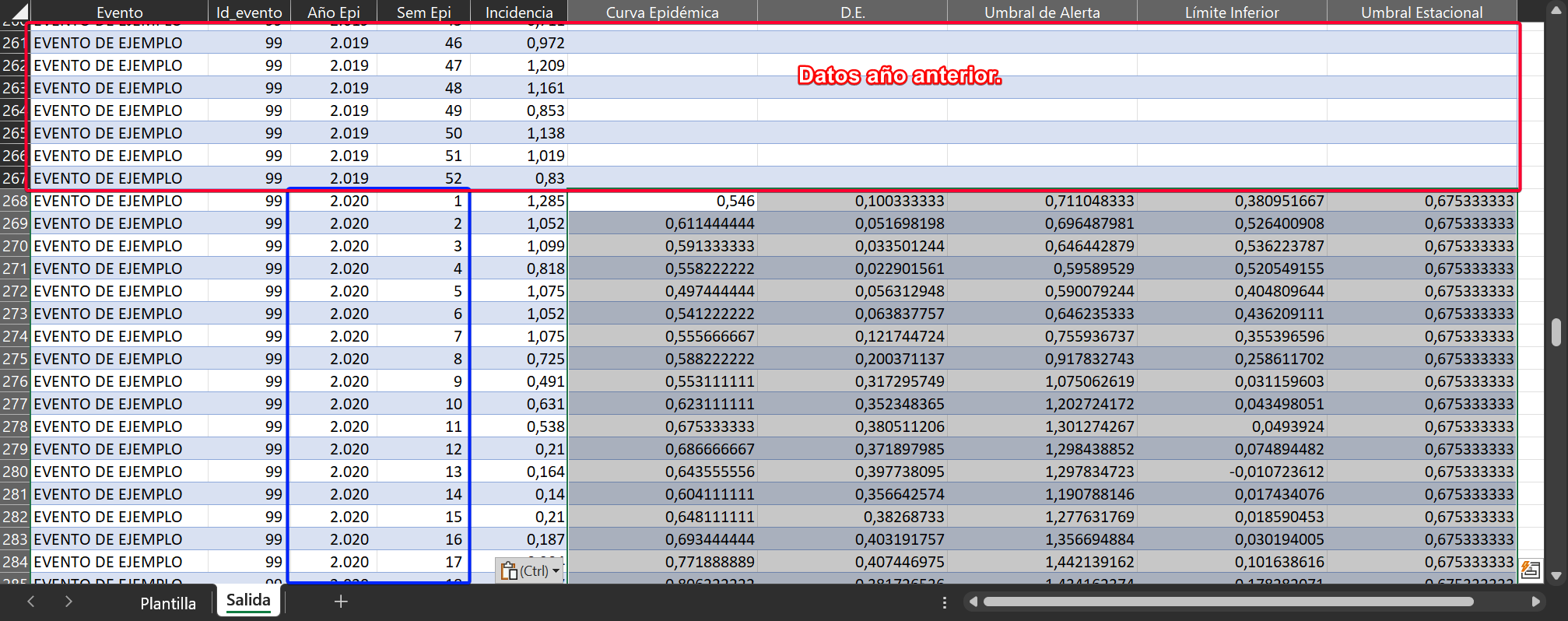Click Incidencia cell 0,491 in row 276
The width and height of the screenshot is (1568, 621).
click(519, 381)
